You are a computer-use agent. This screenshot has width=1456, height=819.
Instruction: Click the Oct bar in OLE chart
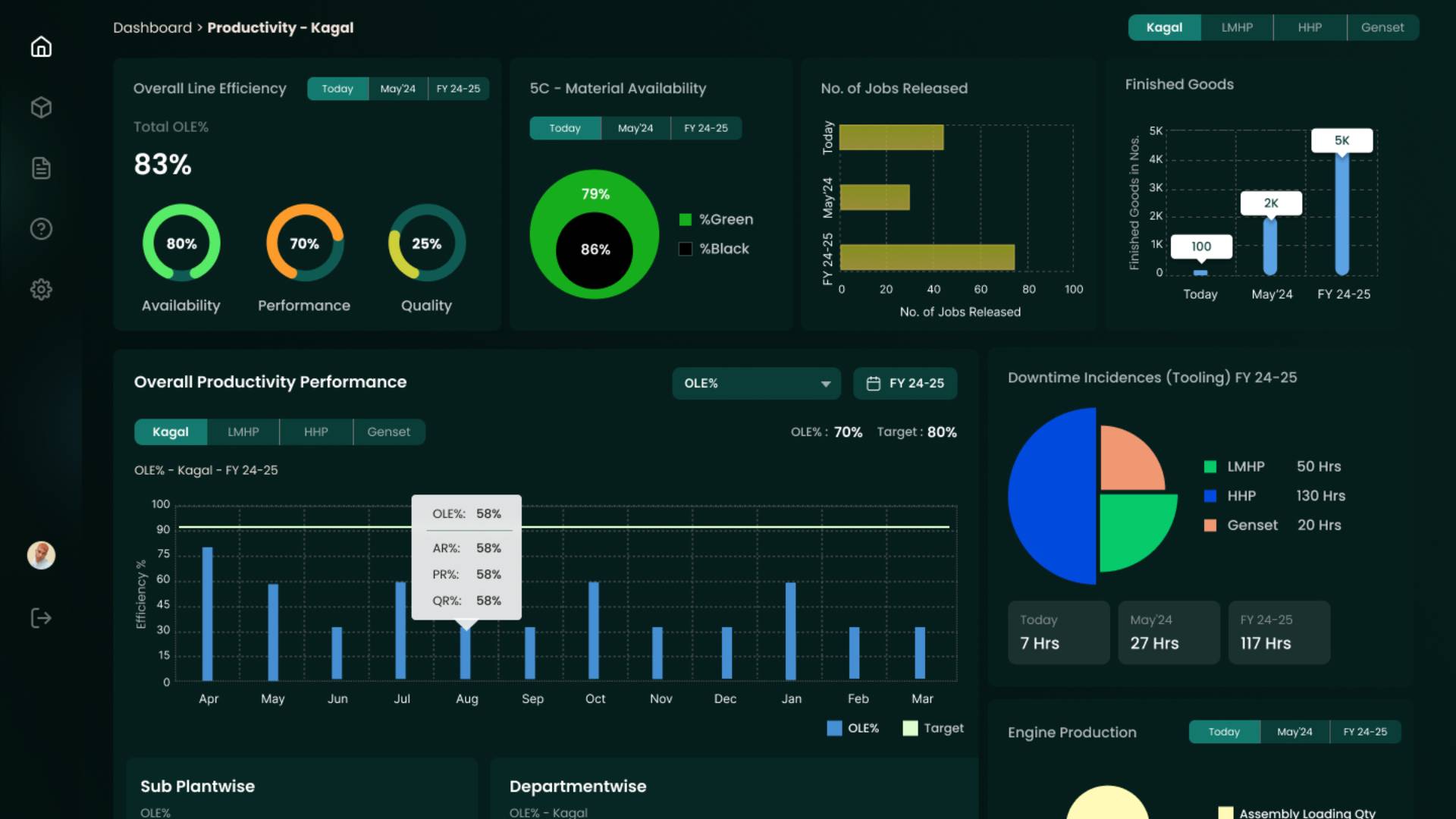click(x=594, y=629)
